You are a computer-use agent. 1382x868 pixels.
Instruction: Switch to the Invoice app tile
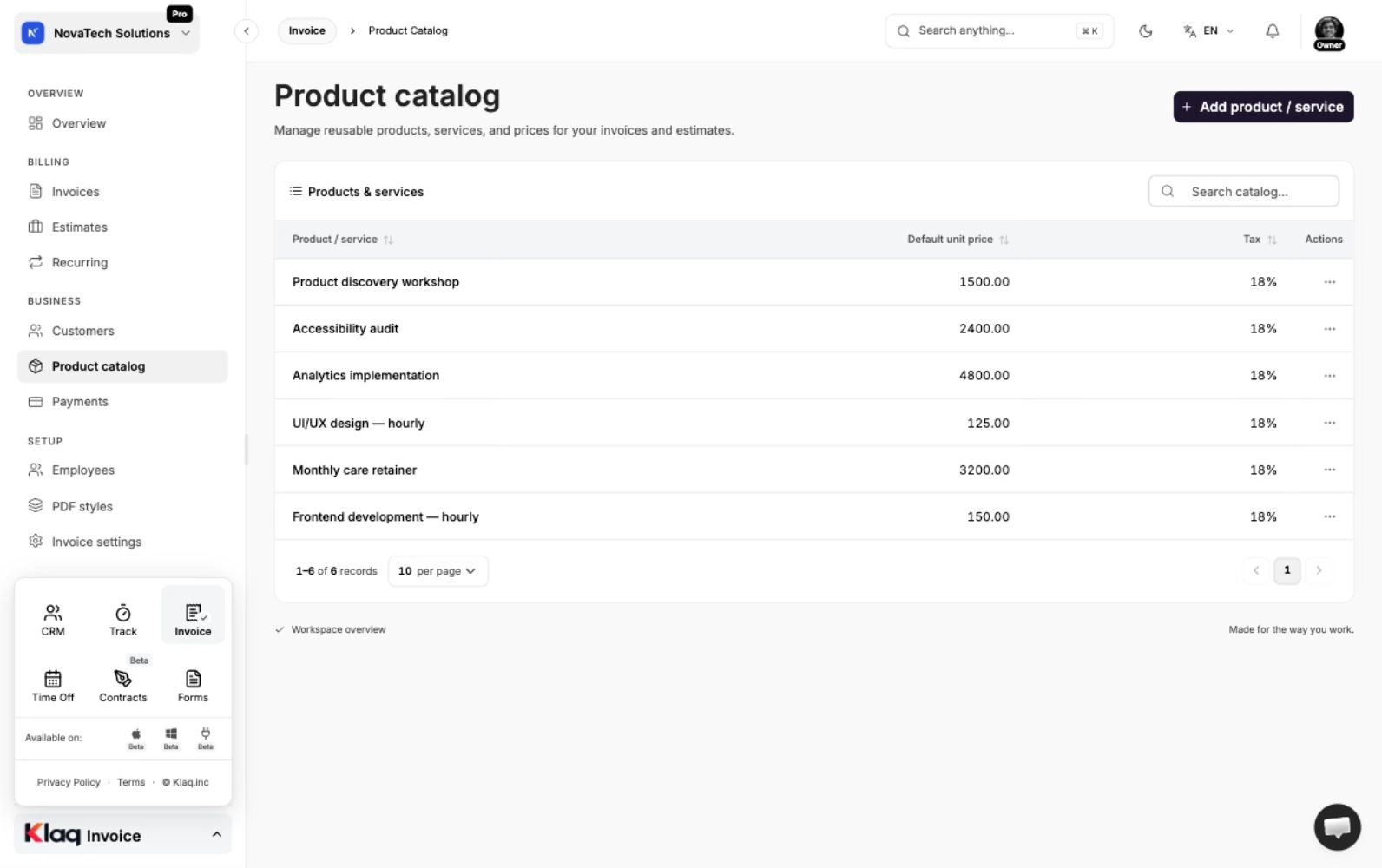pos(193,615)
